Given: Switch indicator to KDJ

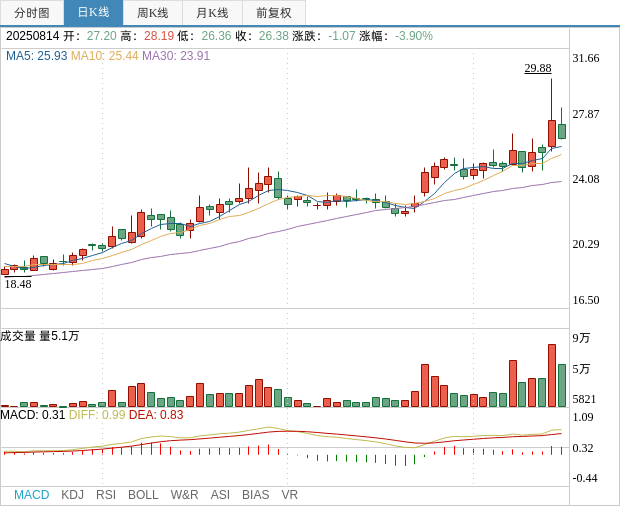Looking at the screenshot, I should (72, 495).
